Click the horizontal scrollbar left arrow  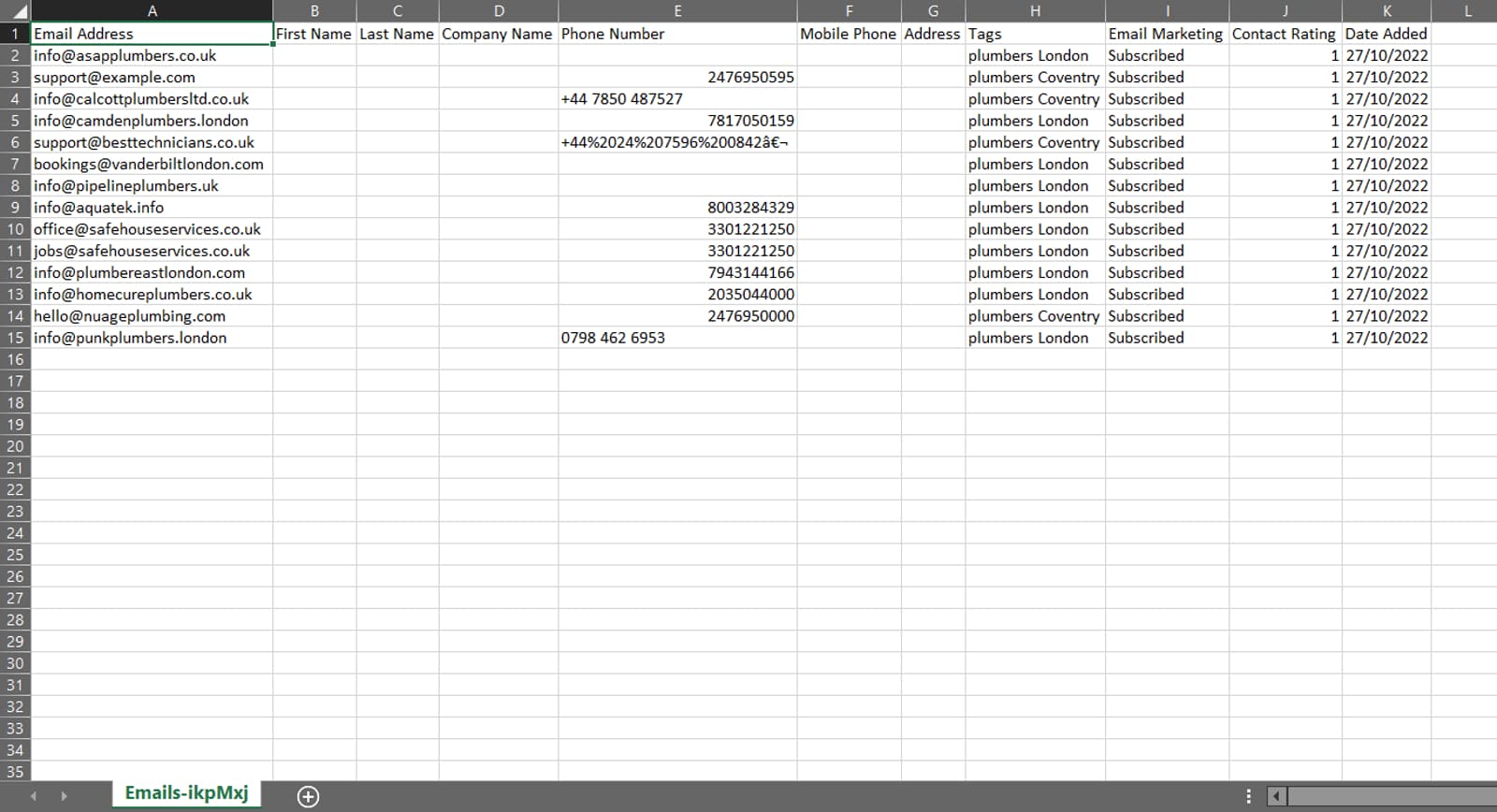[x=1276, y=796]
